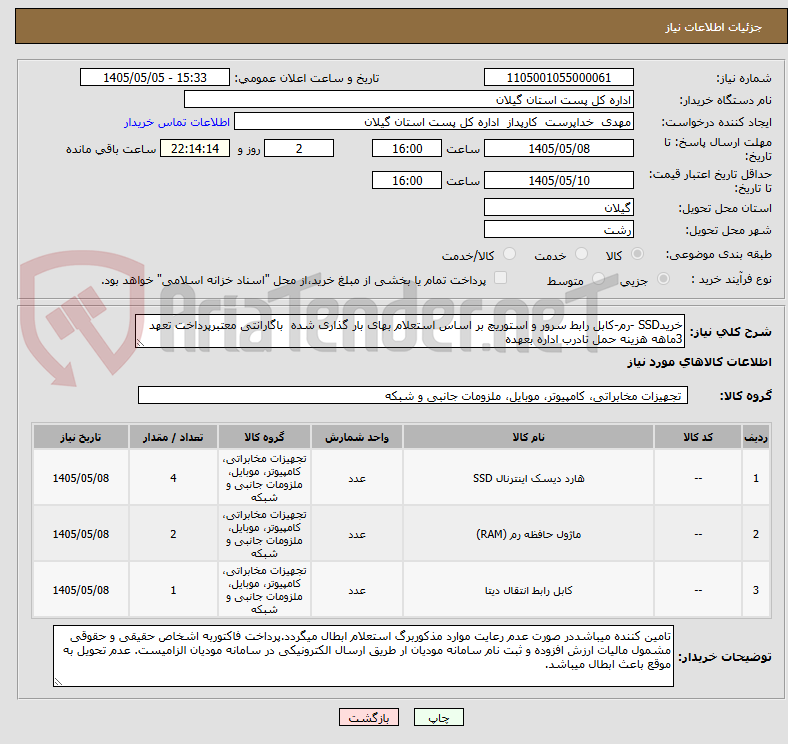
Task: Click the announcement date field 1405/05/05 - 15:33
Action: pyautogui.click(x=155, y=77)
